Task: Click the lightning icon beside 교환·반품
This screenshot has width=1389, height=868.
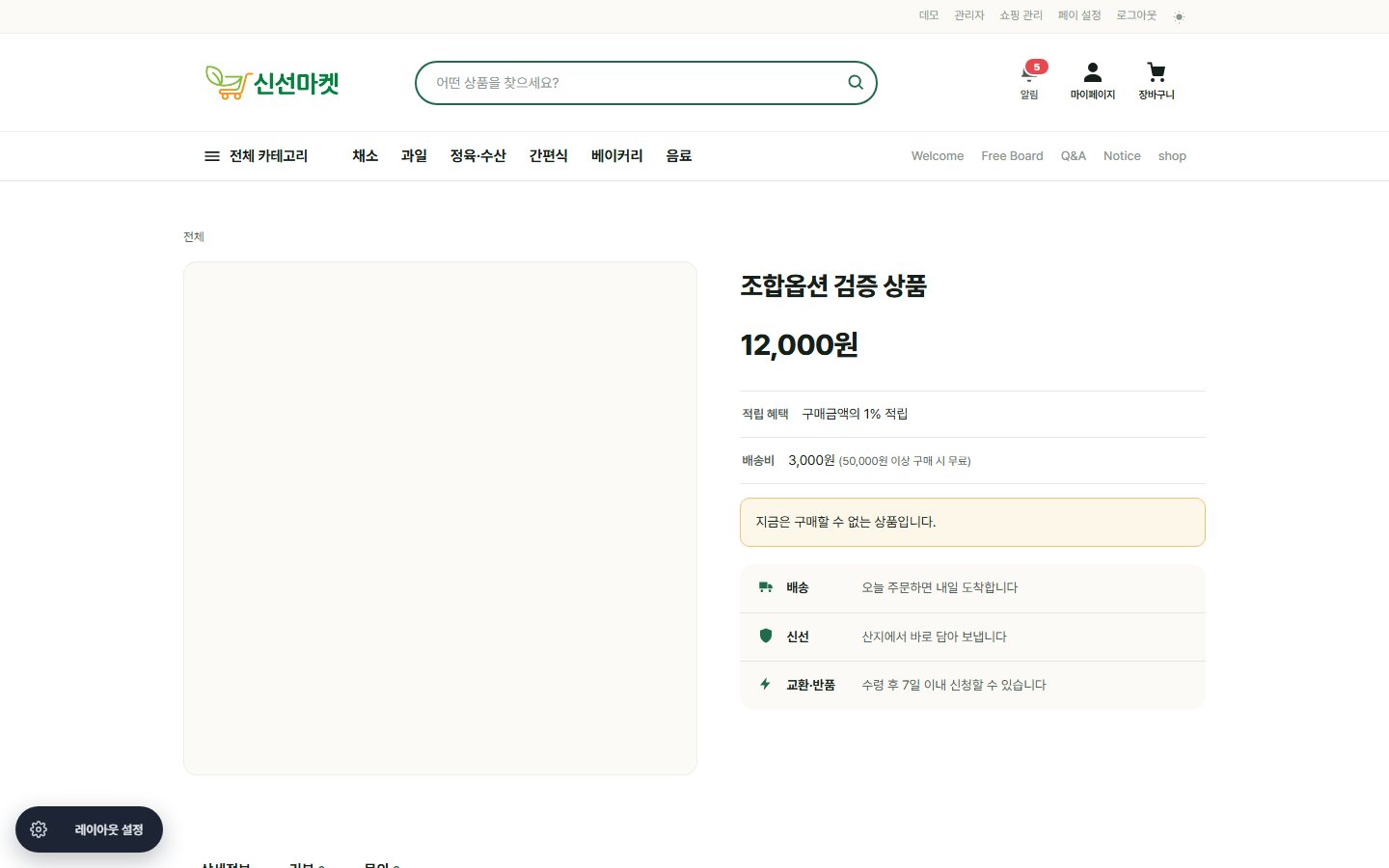Action: click(x=765, y=684)
